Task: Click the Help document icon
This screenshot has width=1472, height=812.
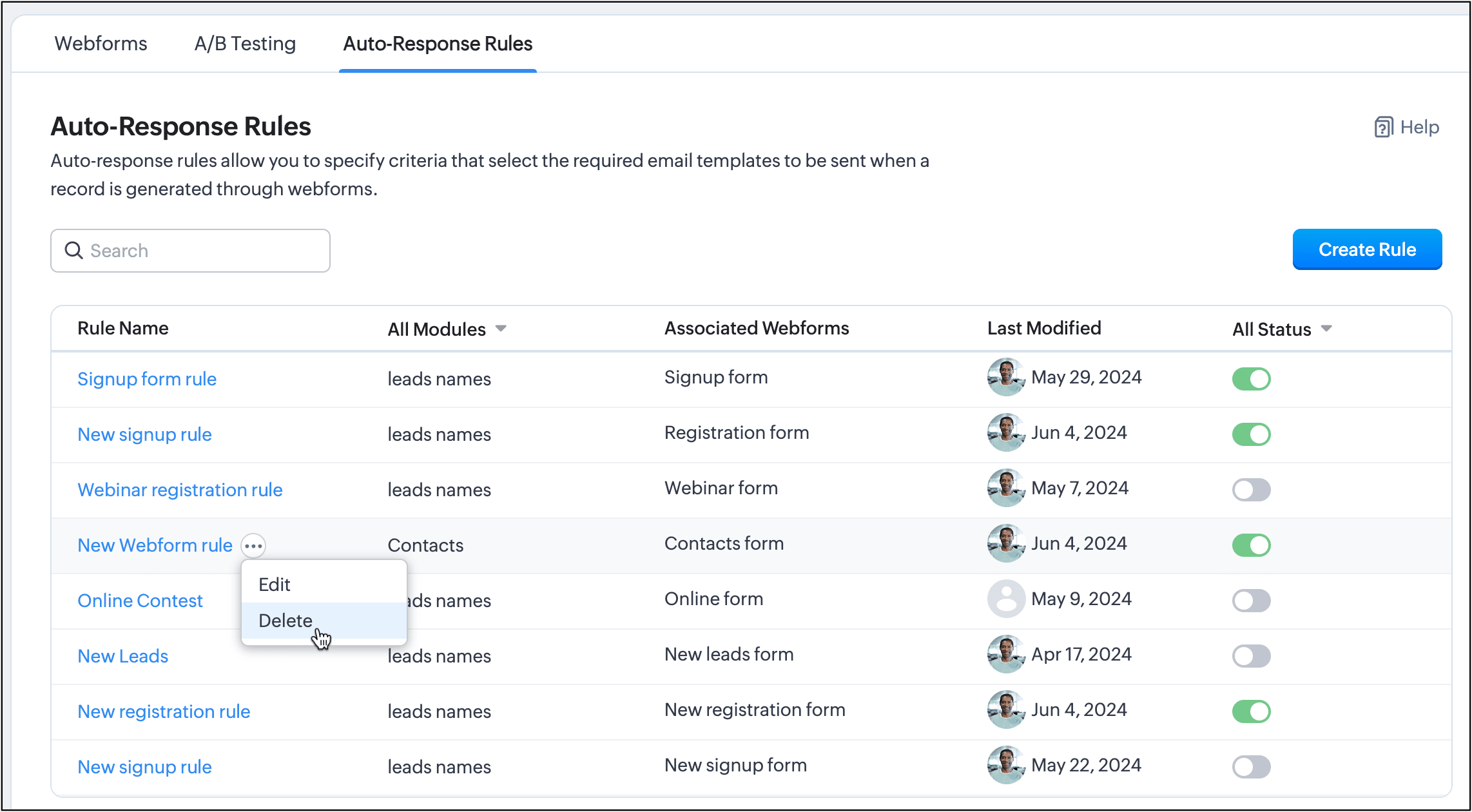Action: click(x=1383, y=127)
